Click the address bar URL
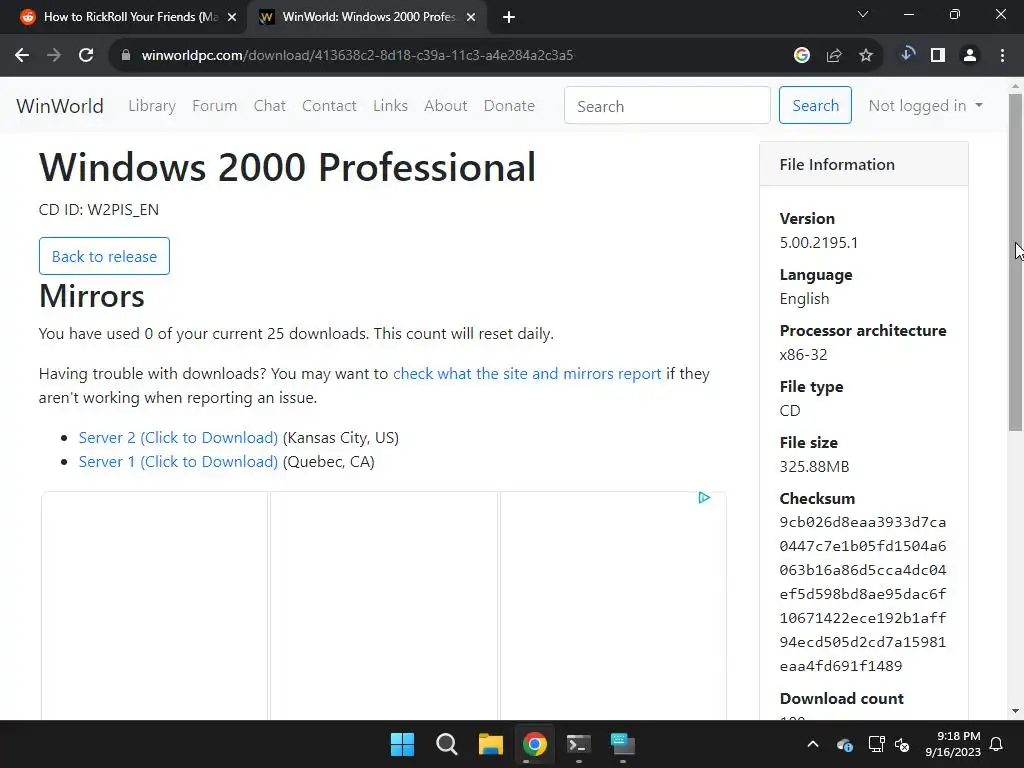The width and height of the screenshot is (1024, 768). pyautogui.click(x=358, y=56)
